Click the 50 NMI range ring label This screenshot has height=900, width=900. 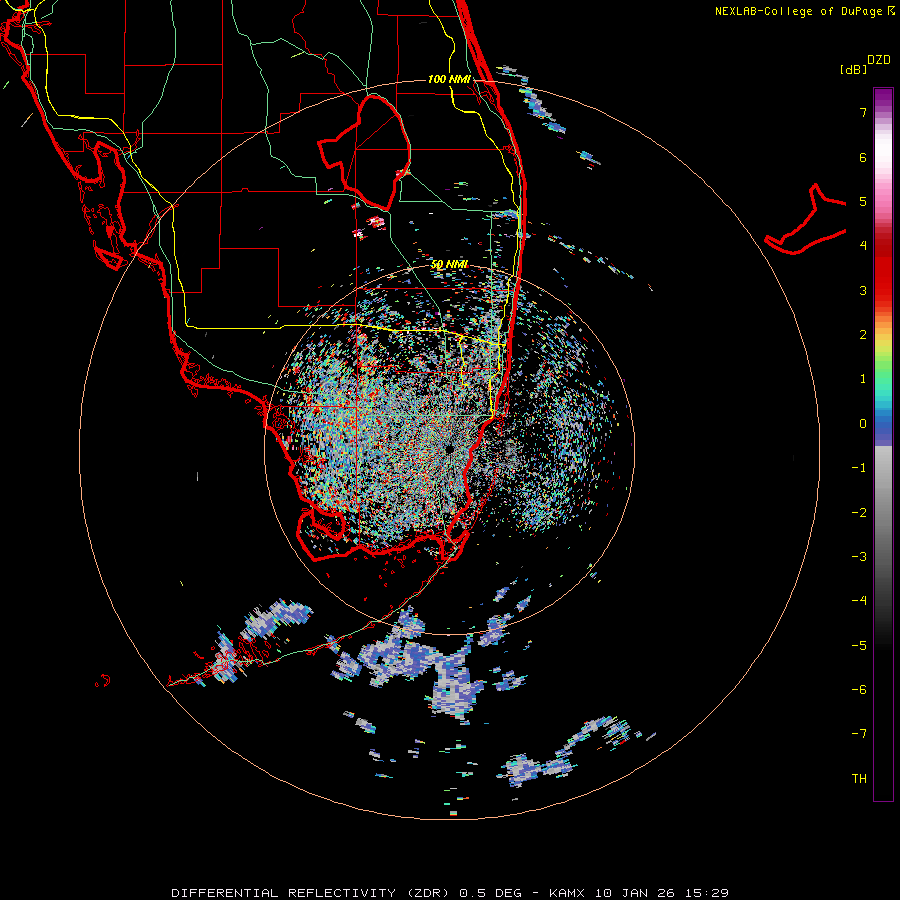449,264
